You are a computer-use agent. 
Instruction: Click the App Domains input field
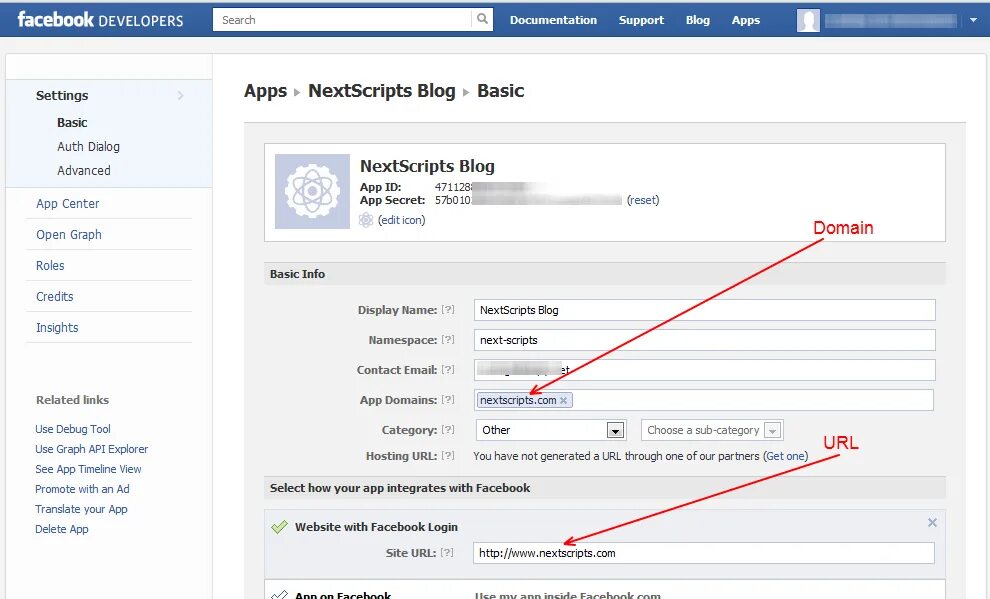click(x=704, y=400)
